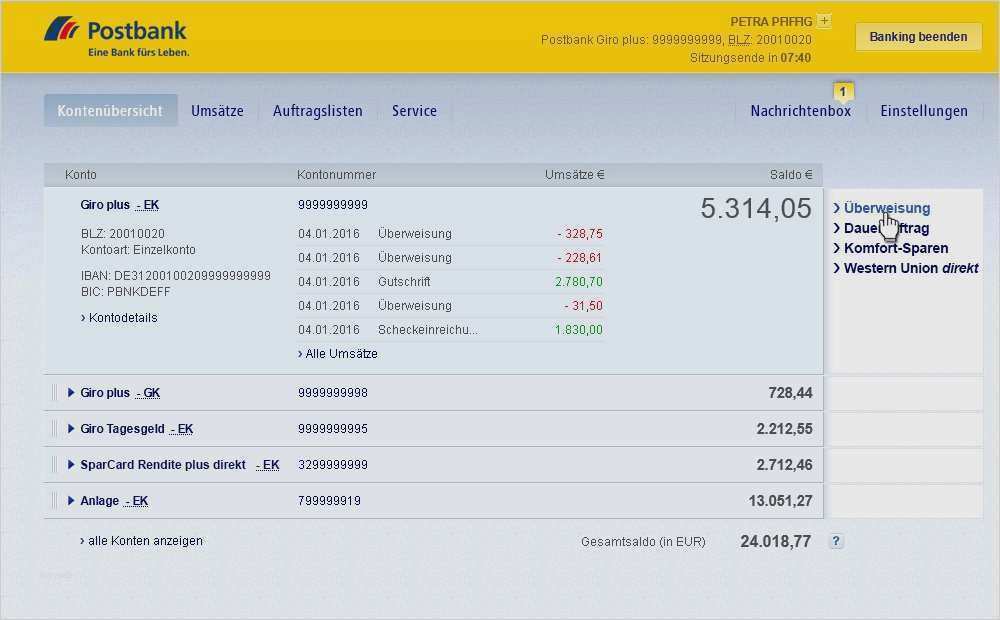Click the balance 2.212,55
The image size is (1000, 620).
(784, 429)
